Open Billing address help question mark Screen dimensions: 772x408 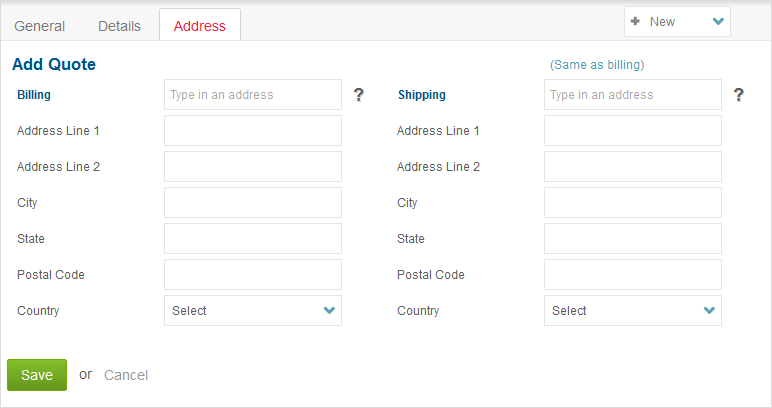[x=358, y=94]
